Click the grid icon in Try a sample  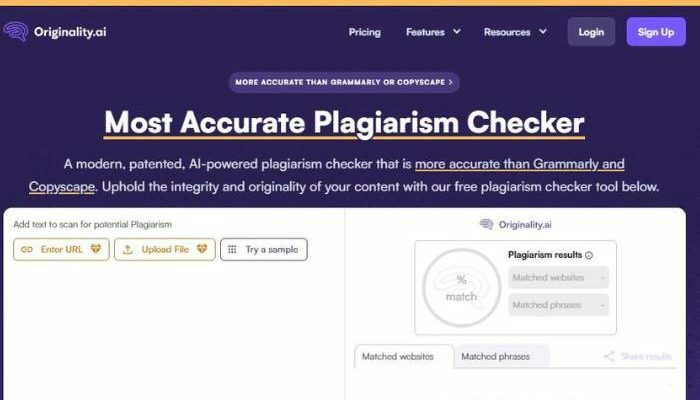coord(232,249)
